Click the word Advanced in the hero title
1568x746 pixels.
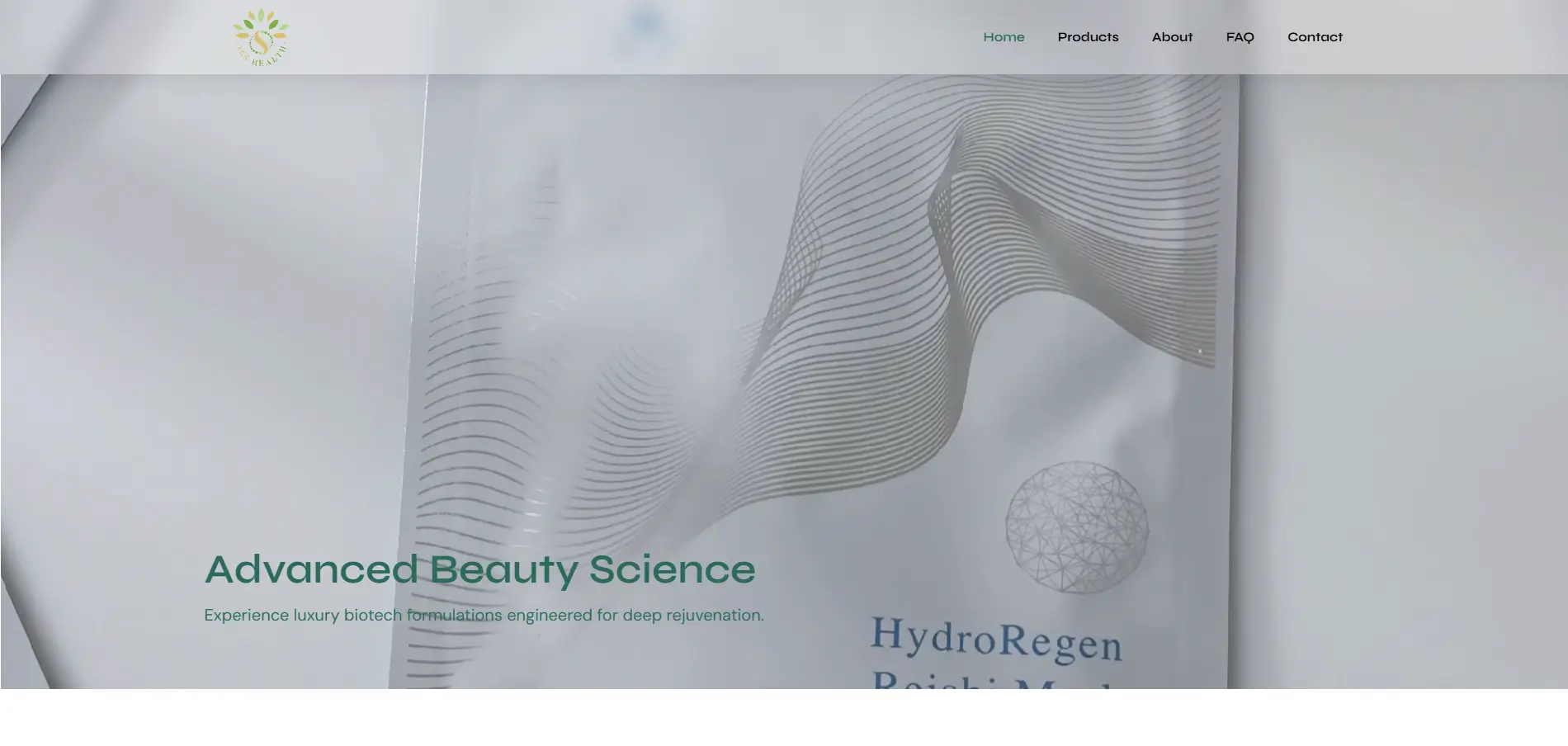pos(311,569)
